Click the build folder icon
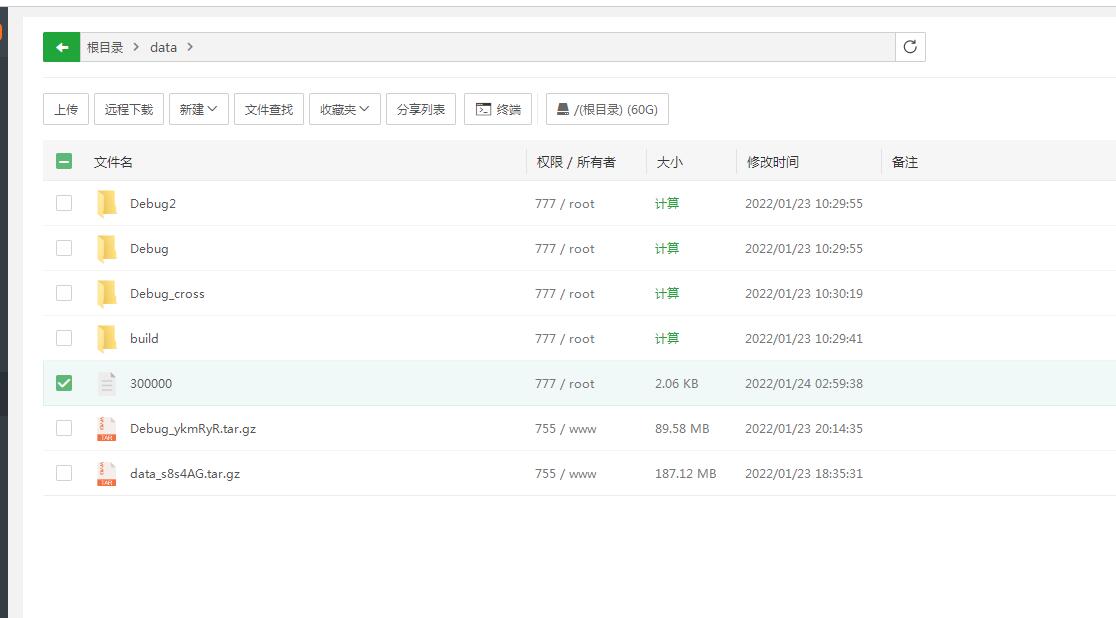Viewport: 1116px width, 618px height. (x=107, y=339)
